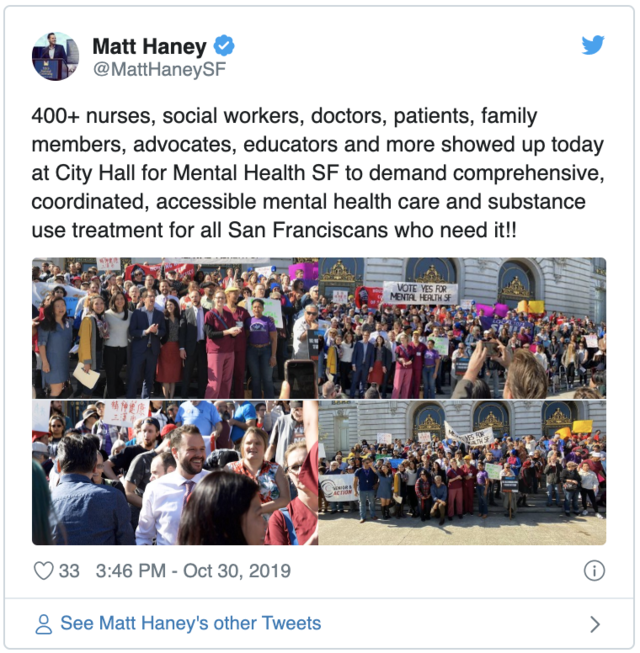
Task: Open See Matt Haney's other Tweets
Action: [191, 623]
